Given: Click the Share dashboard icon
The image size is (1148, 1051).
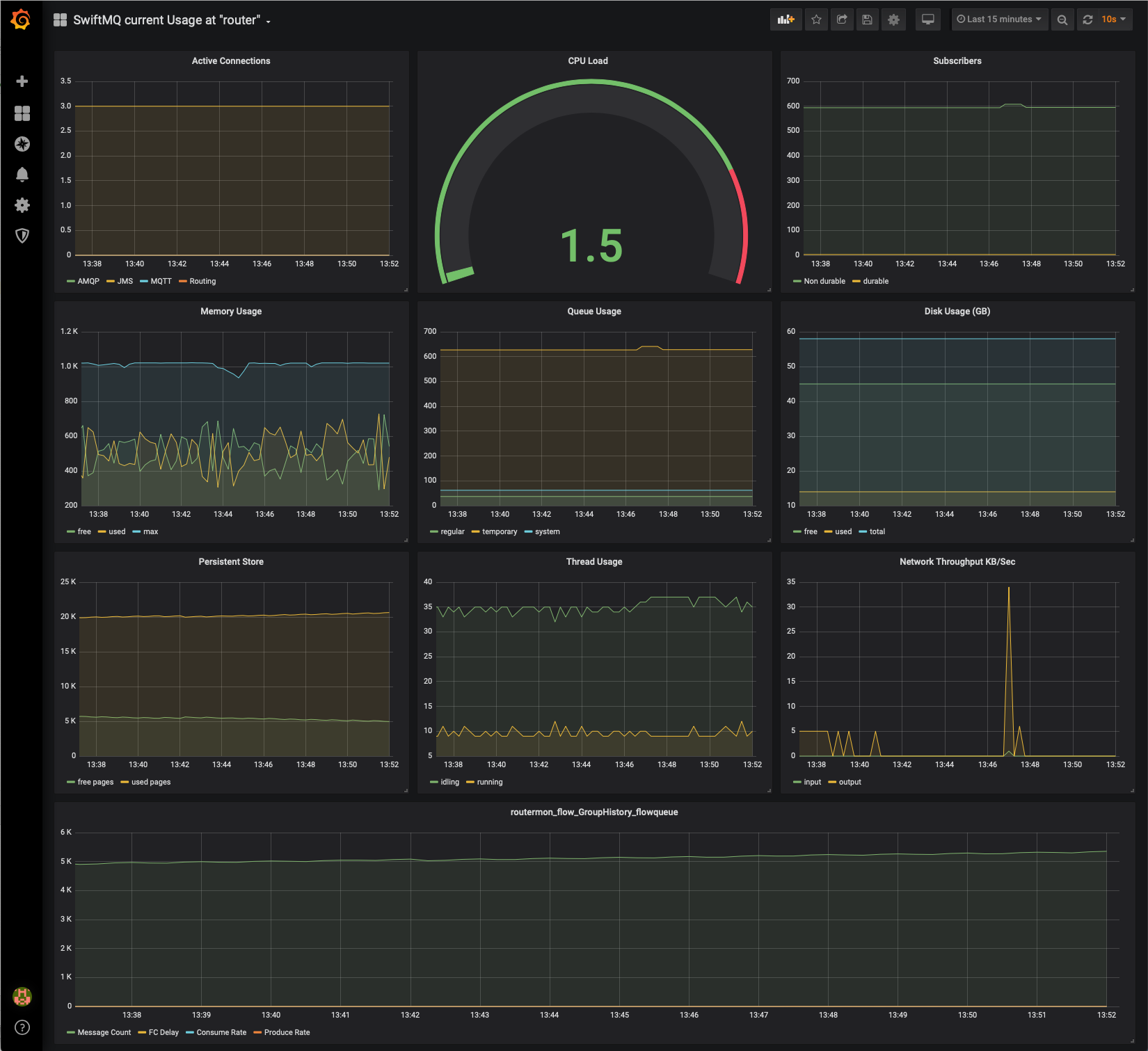Looking at the screenshot, I should click(842, 19).
